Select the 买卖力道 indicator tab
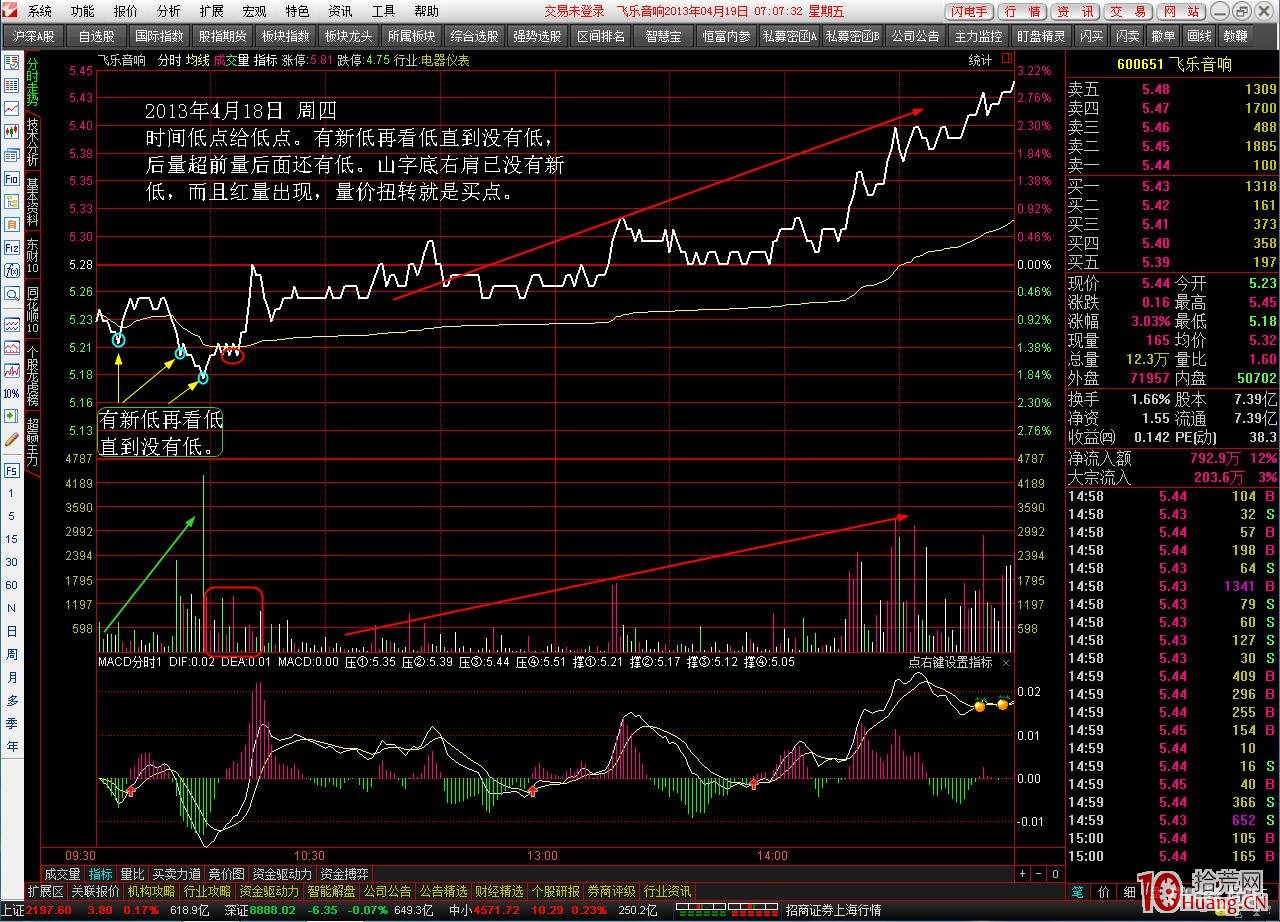 coord(177,874)
